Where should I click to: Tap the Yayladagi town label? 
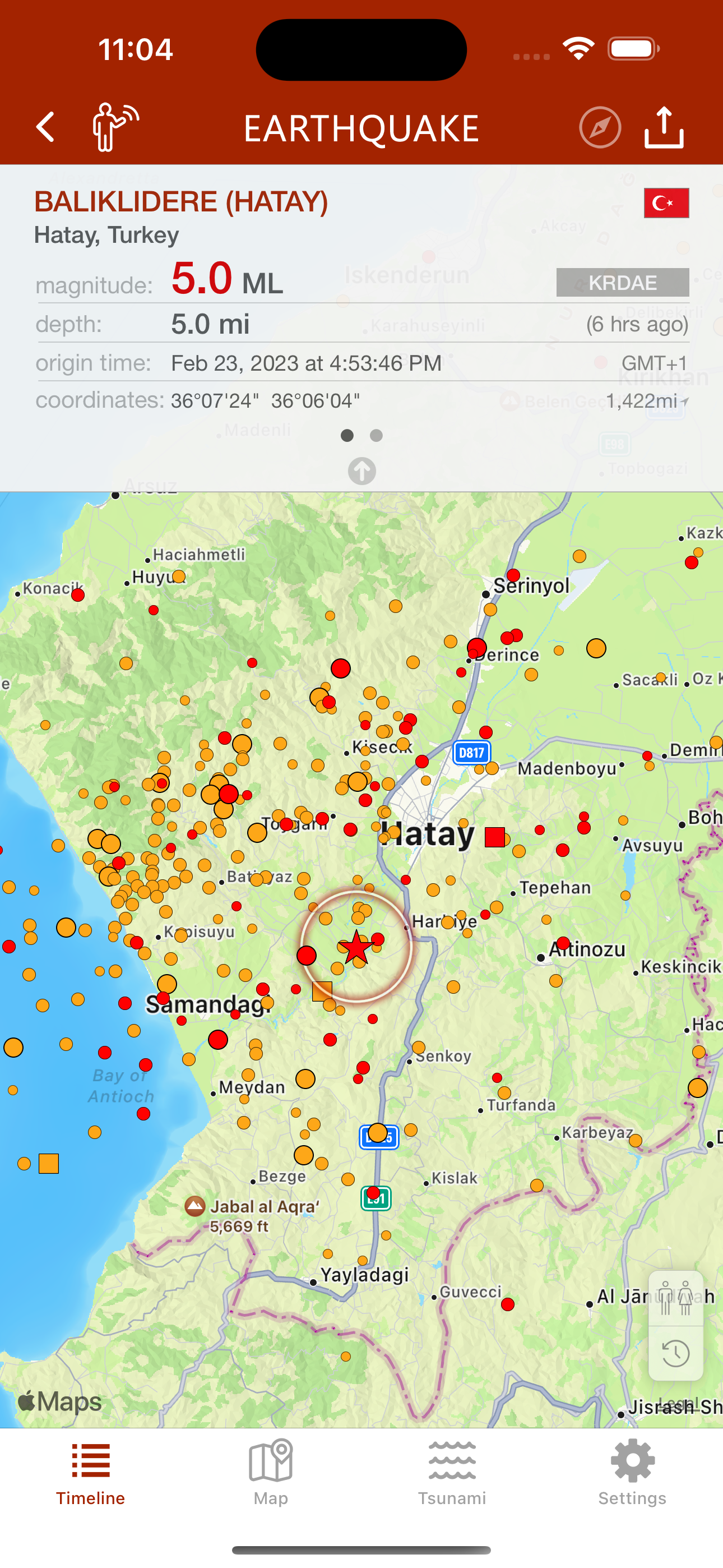pos(364,1275)
